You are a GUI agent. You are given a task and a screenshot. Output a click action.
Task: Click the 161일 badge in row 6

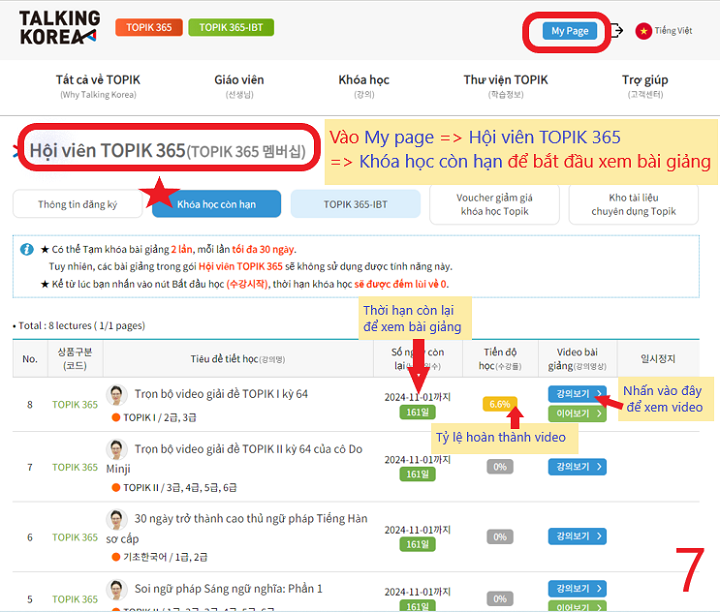(417, 544)
